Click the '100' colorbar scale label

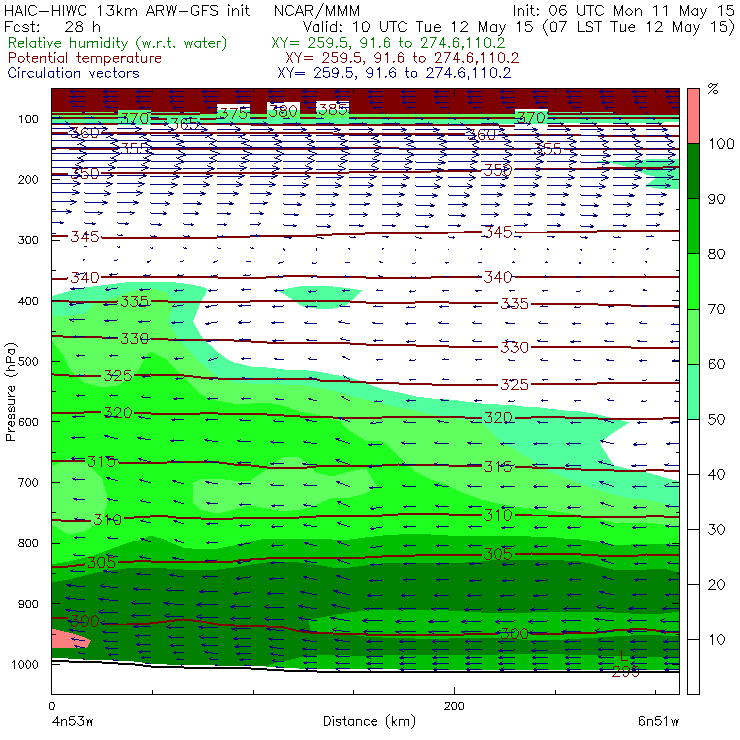click(721, 143)
